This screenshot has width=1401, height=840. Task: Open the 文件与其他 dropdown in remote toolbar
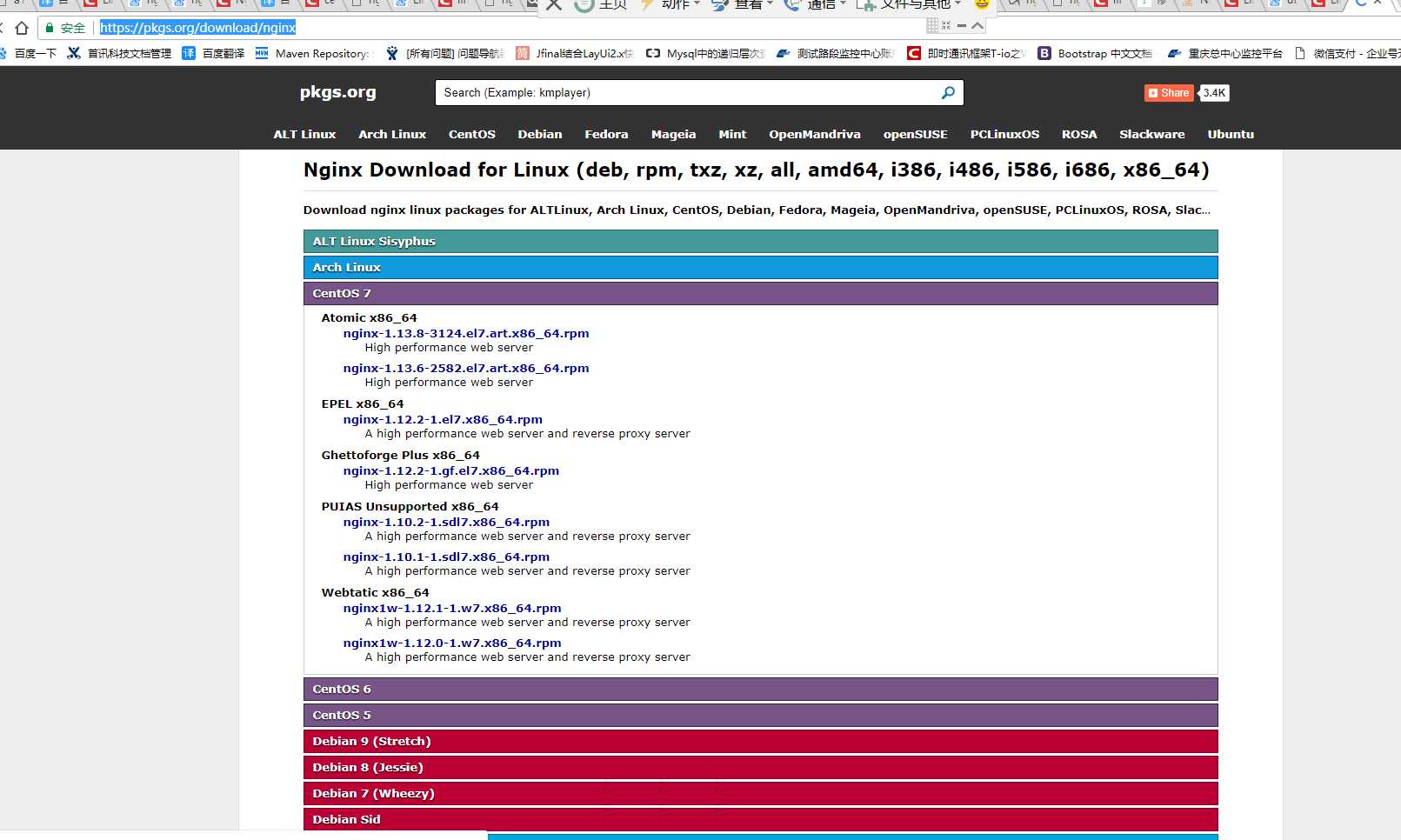(x=909, y=4)
